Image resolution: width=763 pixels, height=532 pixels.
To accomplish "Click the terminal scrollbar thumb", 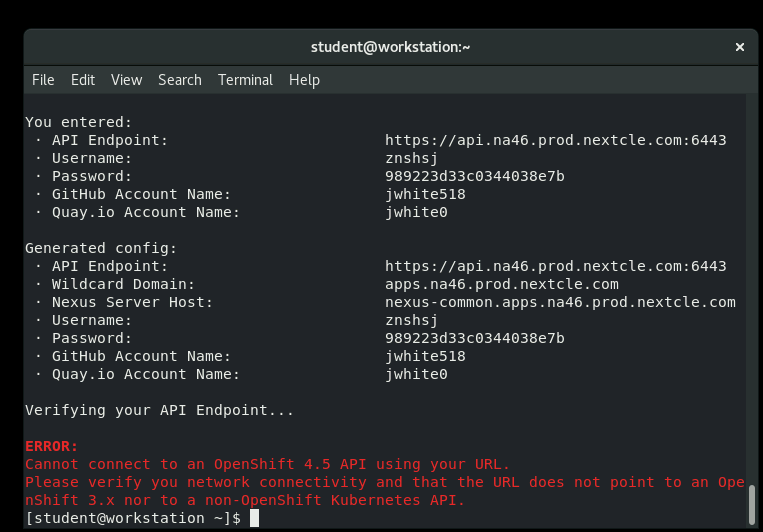I will 752,500.
